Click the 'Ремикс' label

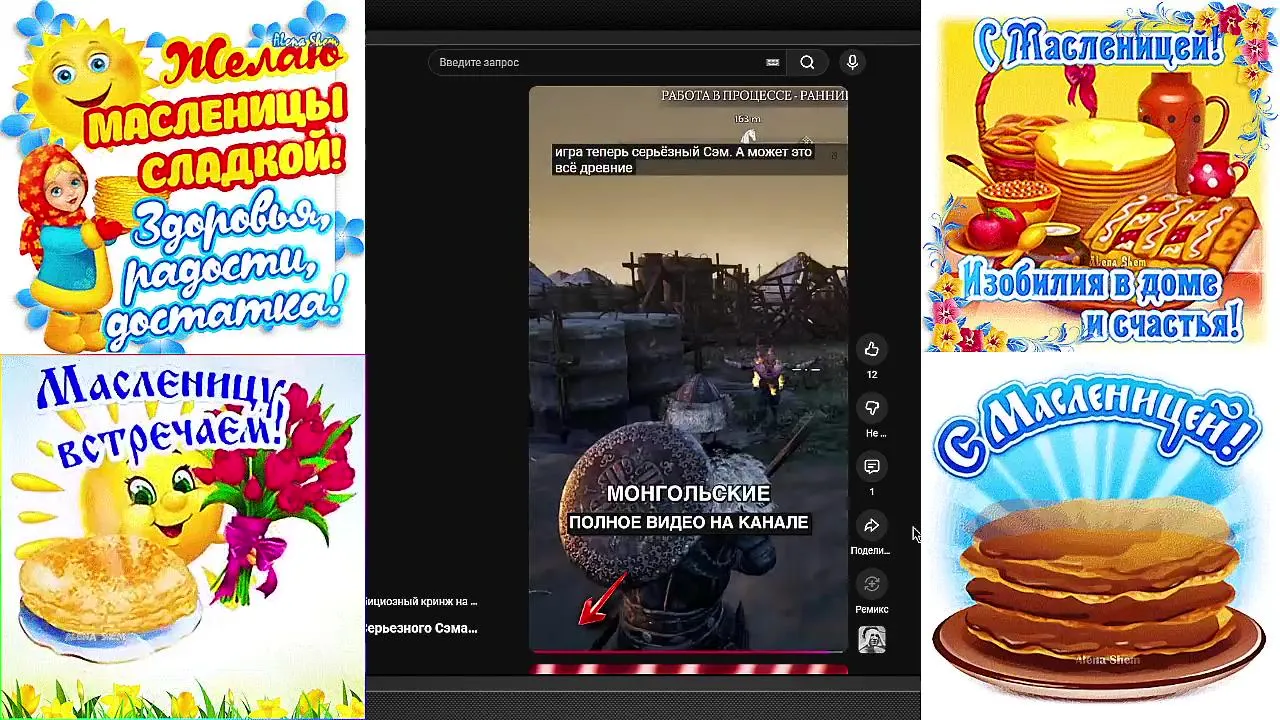[x=872, y=609]
